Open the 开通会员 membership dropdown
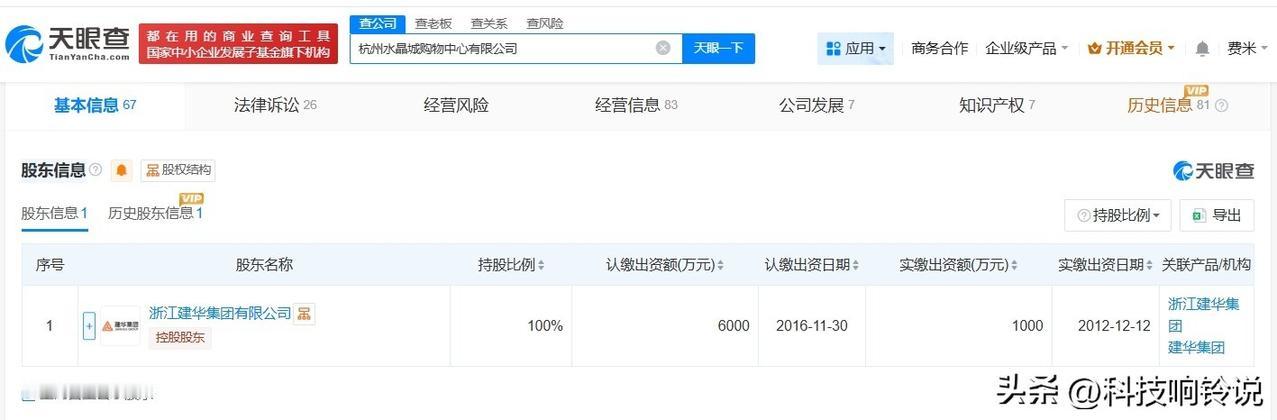This screenshot has width=1277, height=420. coord(1131,48)
